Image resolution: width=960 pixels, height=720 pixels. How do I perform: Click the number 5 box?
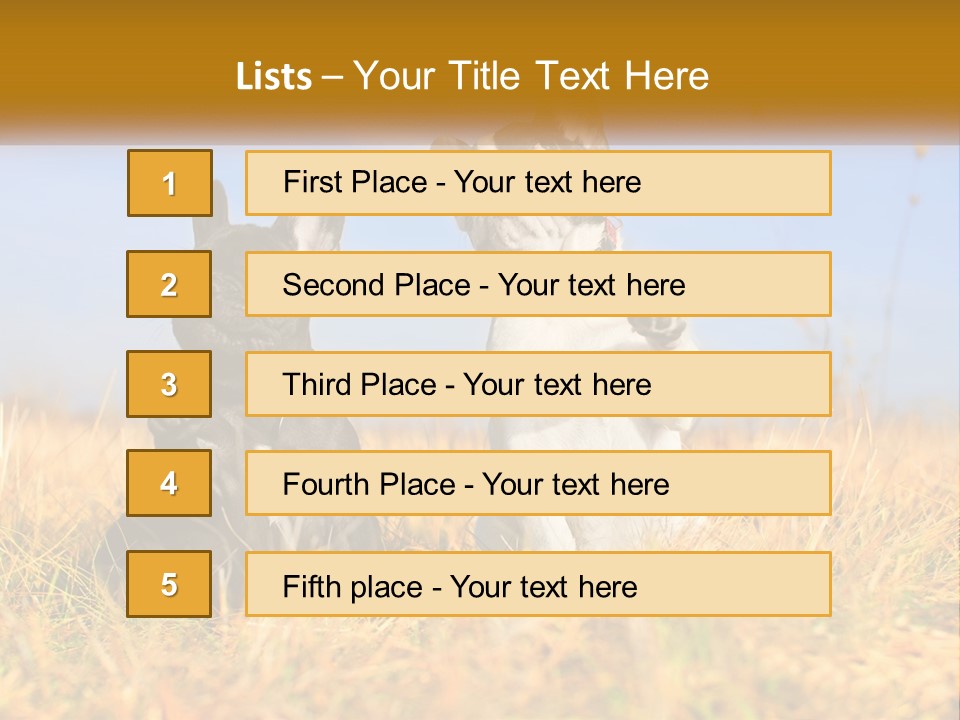click(x=169, y=584)
